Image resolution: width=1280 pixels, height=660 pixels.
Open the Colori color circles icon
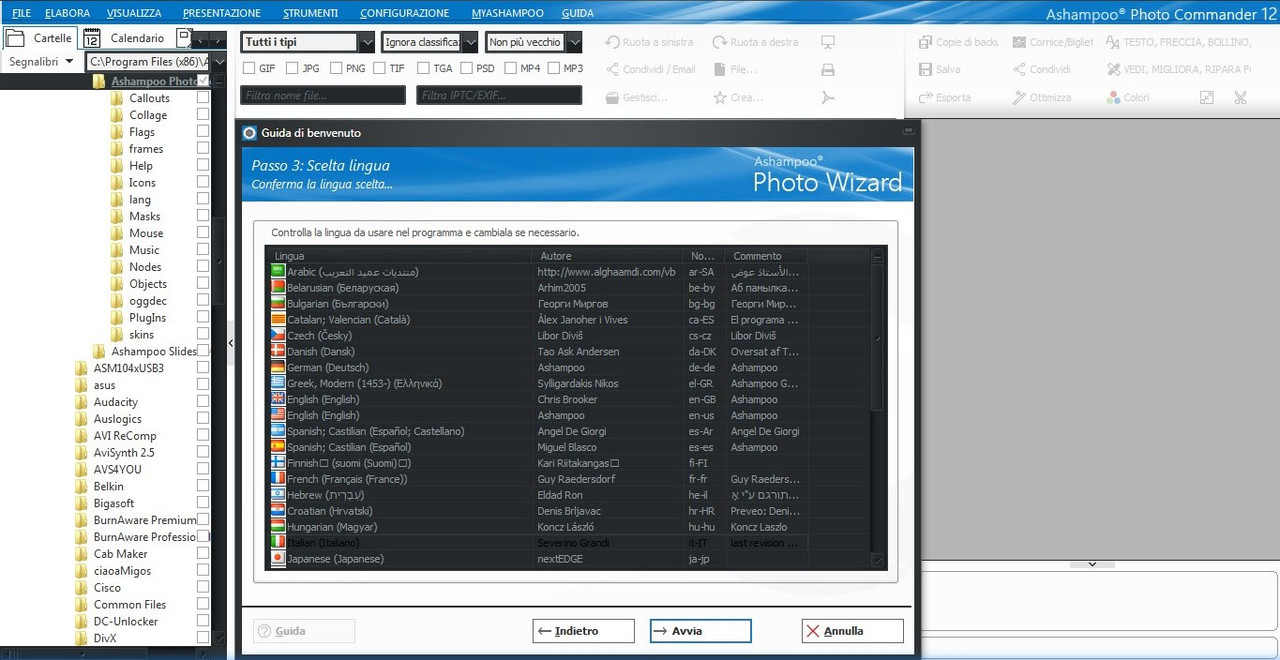coord(1113,98)
